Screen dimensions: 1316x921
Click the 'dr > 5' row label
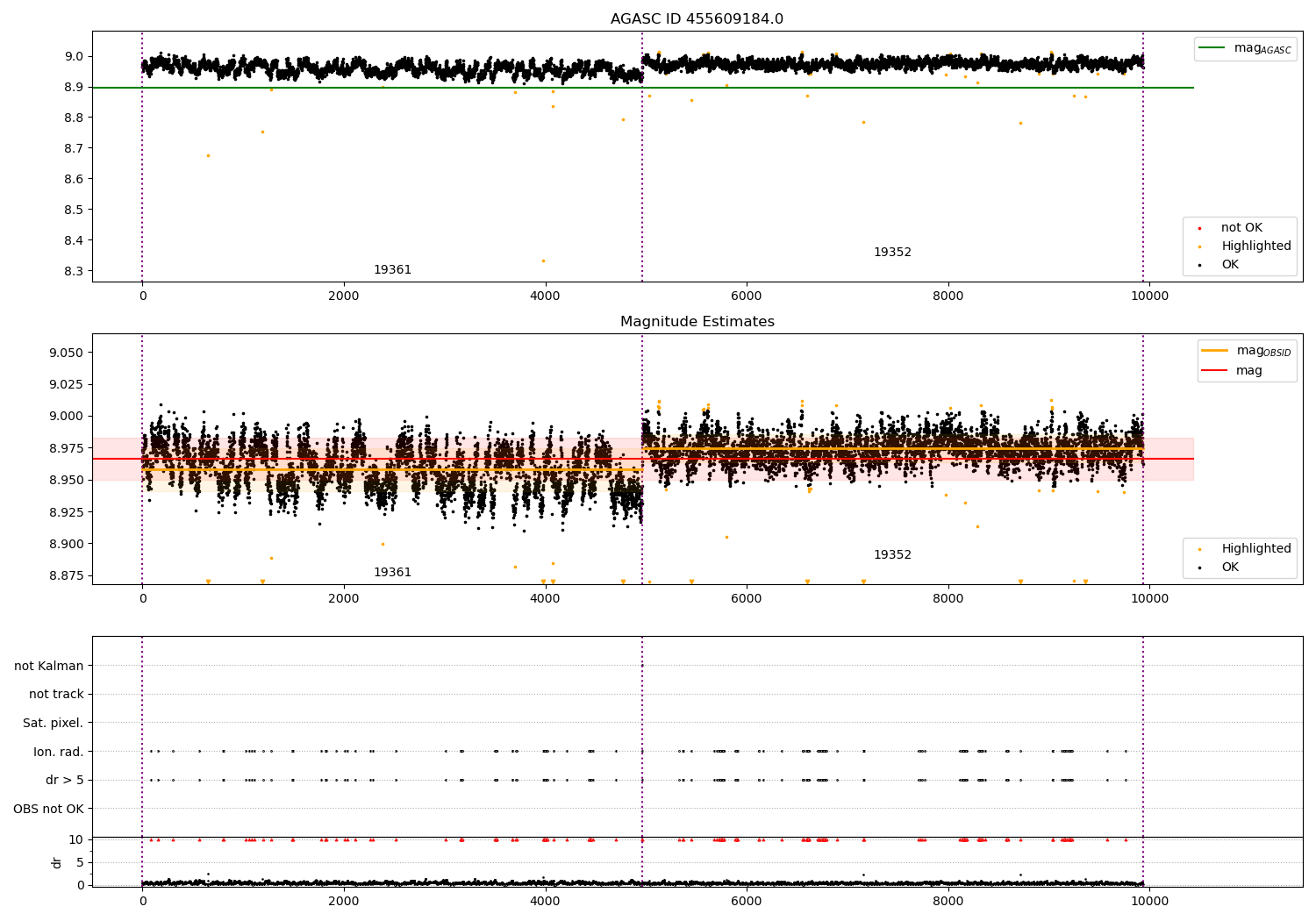pyautogui.click(x=65, y=781)
